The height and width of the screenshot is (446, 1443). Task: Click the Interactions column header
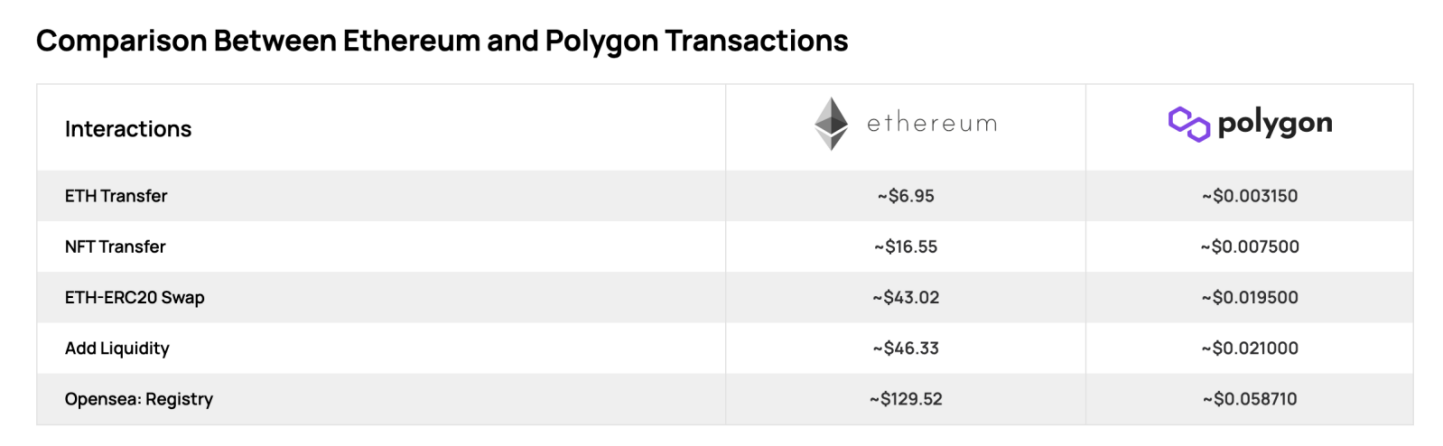[x=128, y=129]
